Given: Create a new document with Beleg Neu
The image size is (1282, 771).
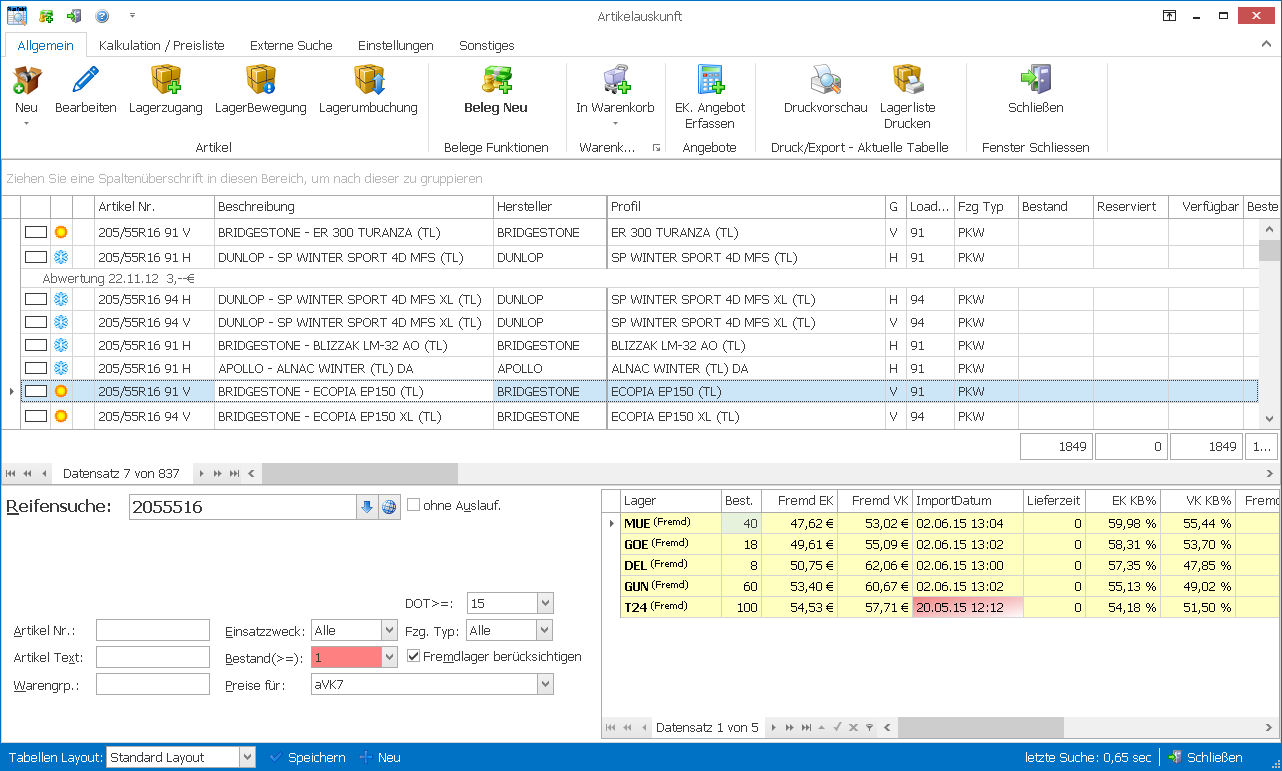Looking at the screenshot, I should [x=495, y=90].
